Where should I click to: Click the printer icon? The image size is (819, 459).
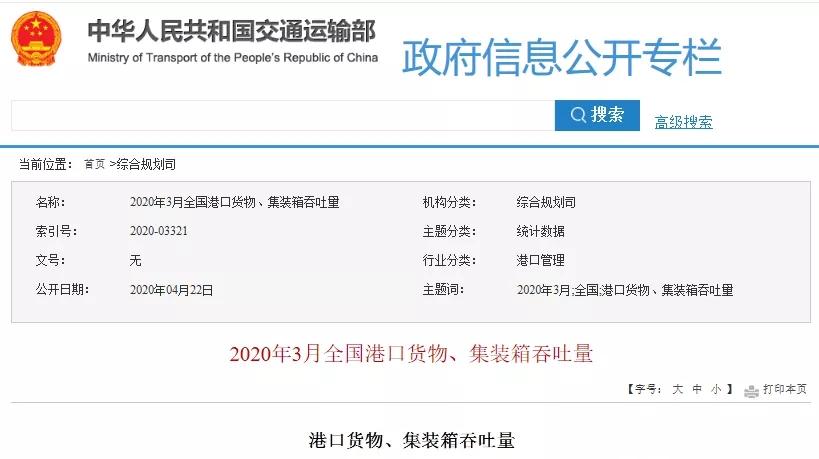(x=751, y=389)
